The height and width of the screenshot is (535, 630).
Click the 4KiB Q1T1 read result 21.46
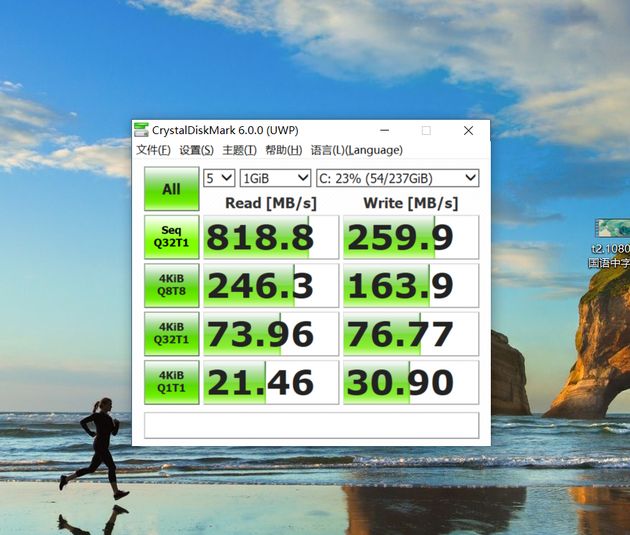point(271,382)
